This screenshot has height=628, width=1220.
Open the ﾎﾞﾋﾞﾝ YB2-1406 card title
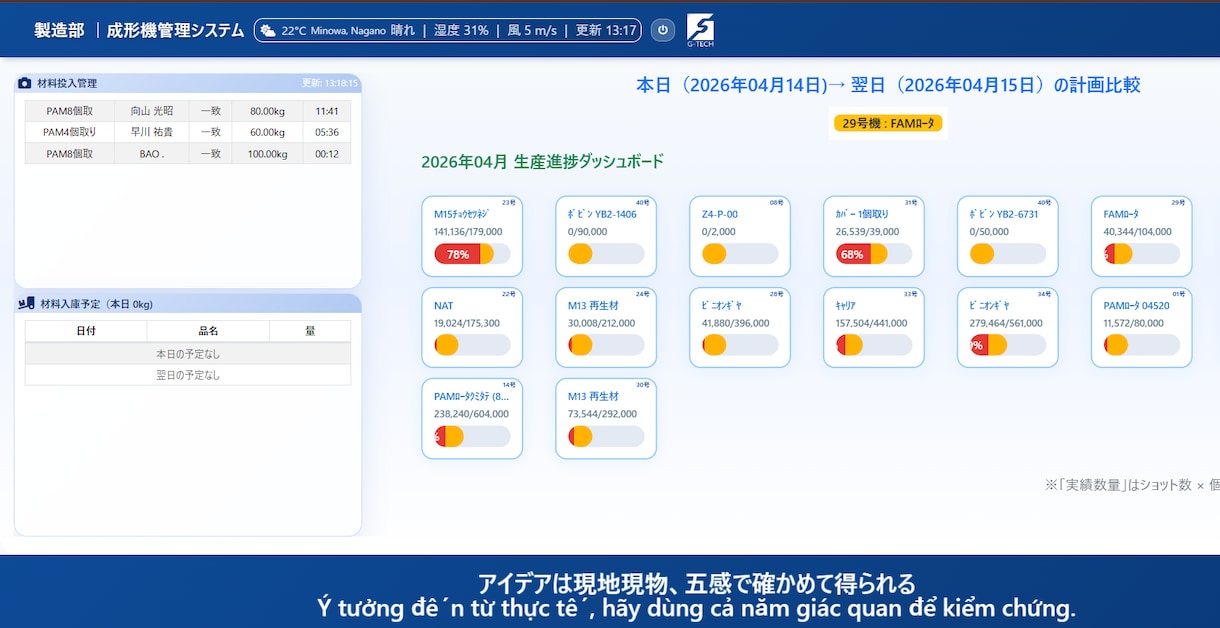[x=602, y=214]
